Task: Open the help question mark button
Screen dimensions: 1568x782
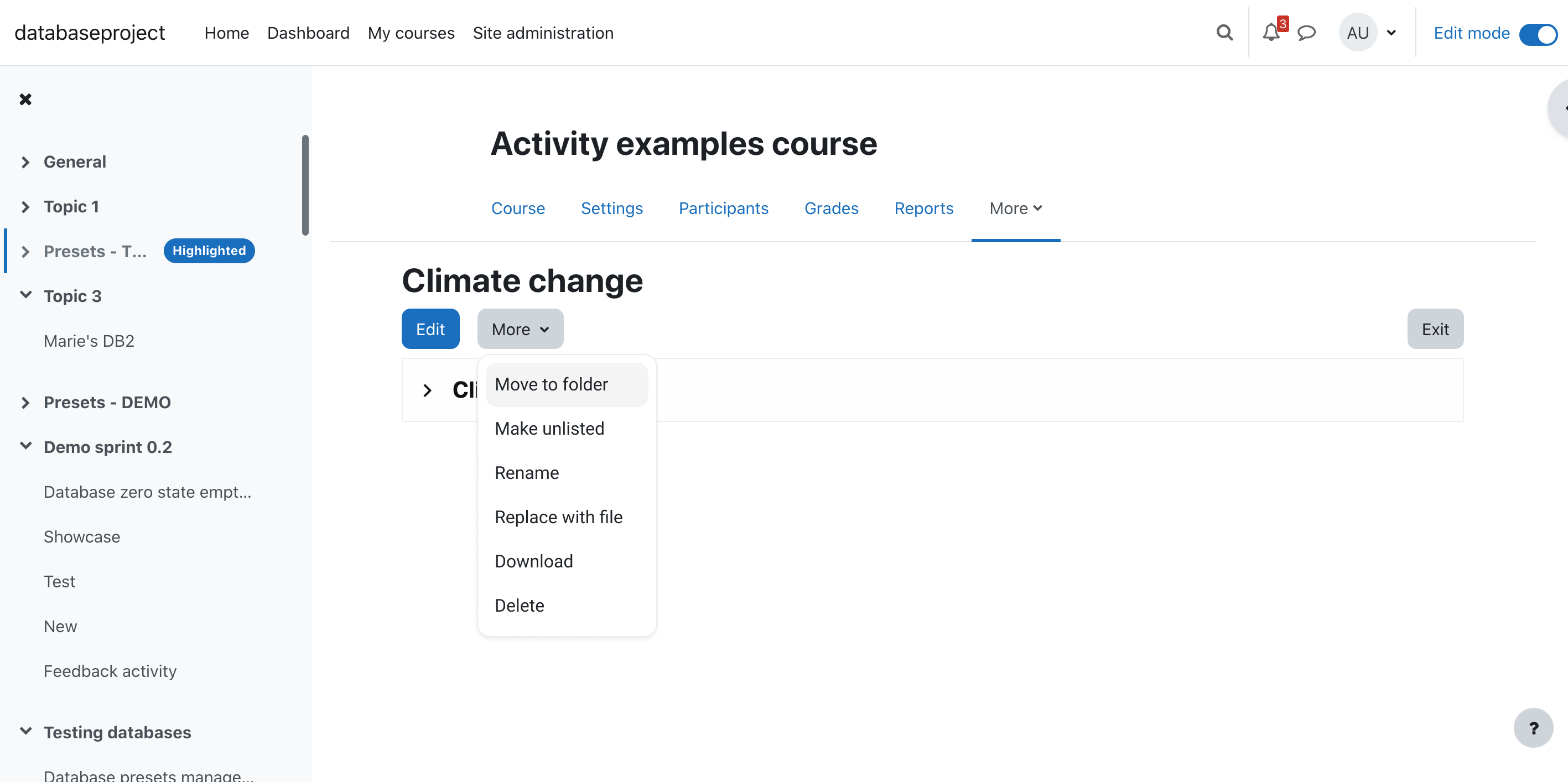Action: click(1533, 727)
